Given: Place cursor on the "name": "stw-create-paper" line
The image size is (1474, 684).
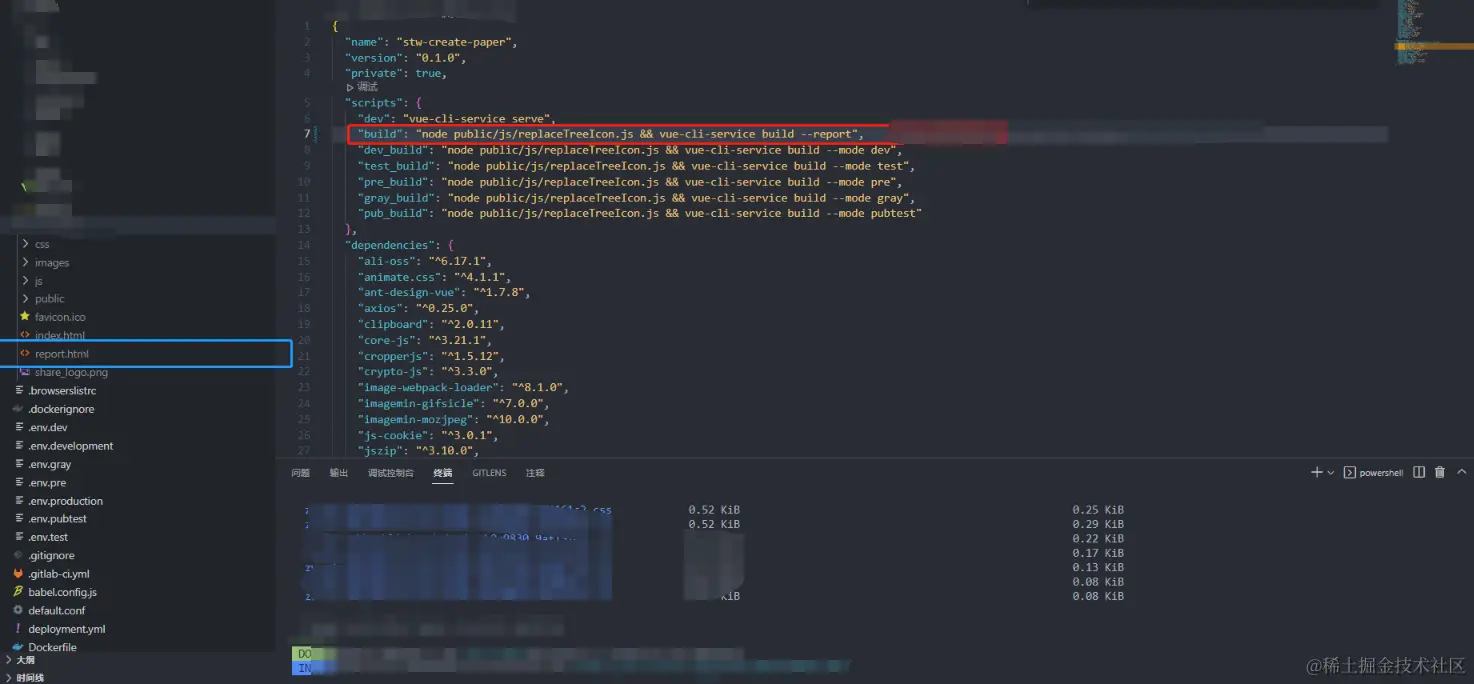Looking at the screenshot, I should click(431, 42).
